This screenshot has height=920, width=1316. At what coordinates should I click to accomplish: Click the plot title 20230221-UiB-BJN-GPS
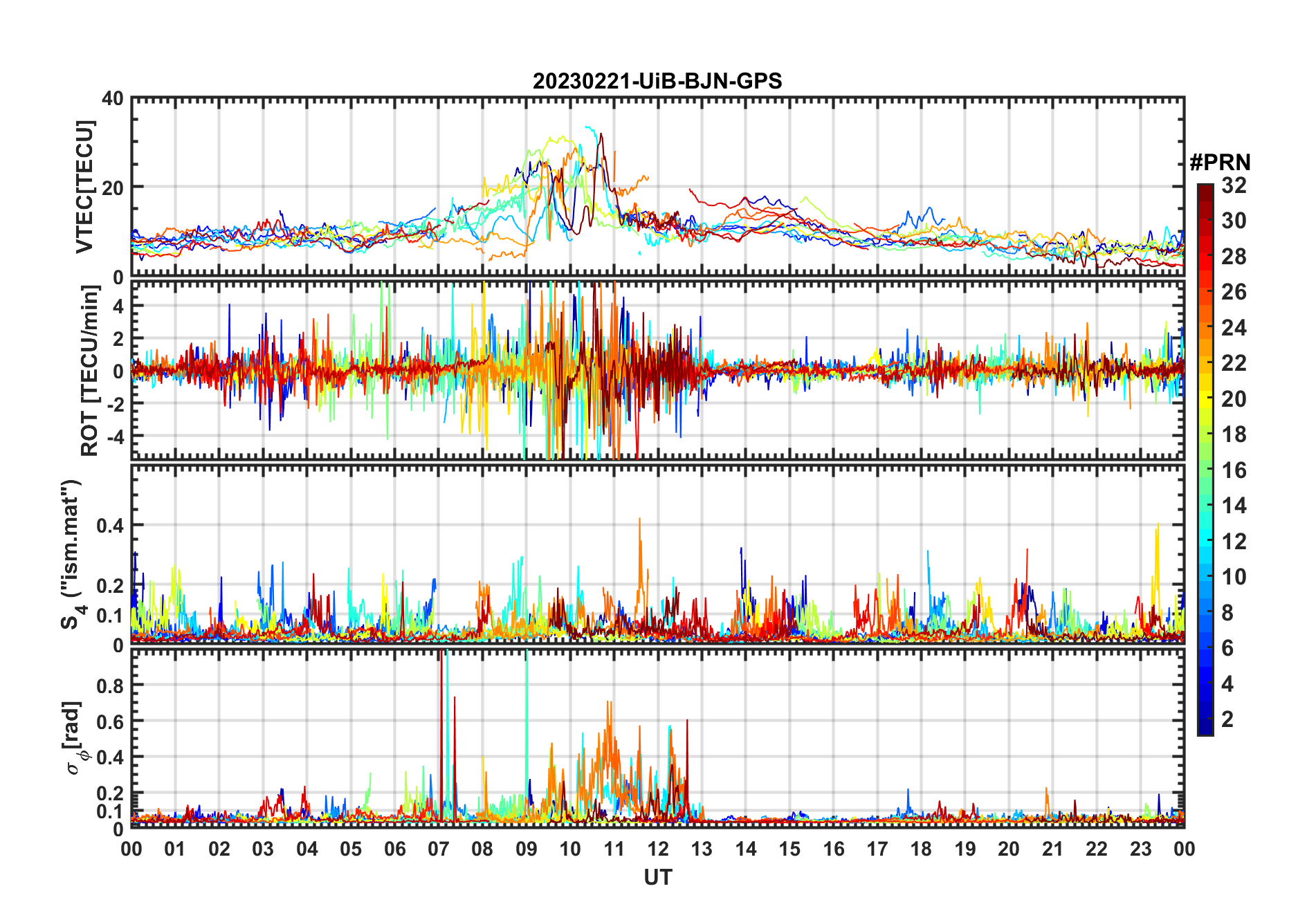tap(657, 81)
